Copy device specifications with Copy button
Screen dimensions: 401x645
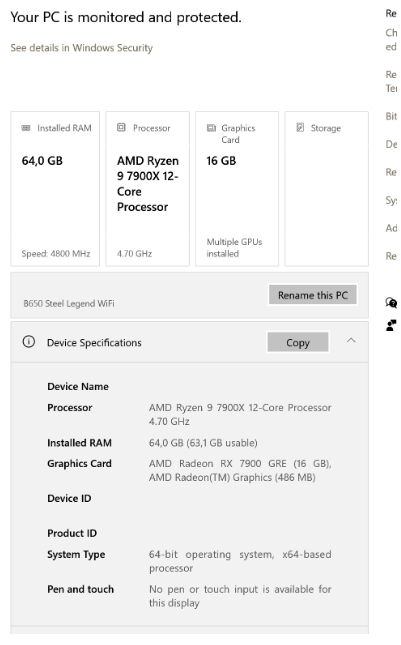(298, 342)
